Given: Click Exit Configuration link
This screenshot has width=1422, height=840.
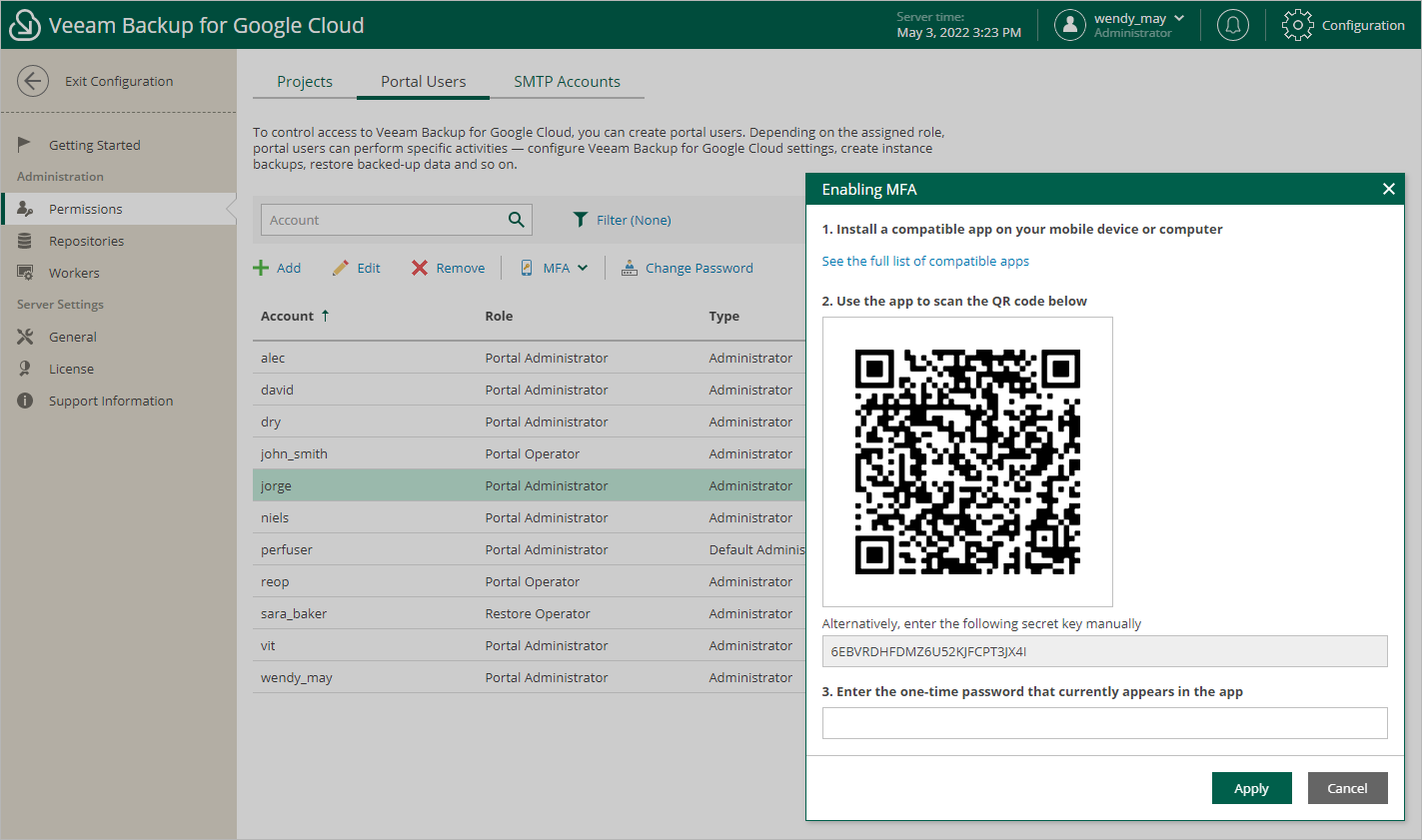Looking at the screenshot, I should 119,81.
